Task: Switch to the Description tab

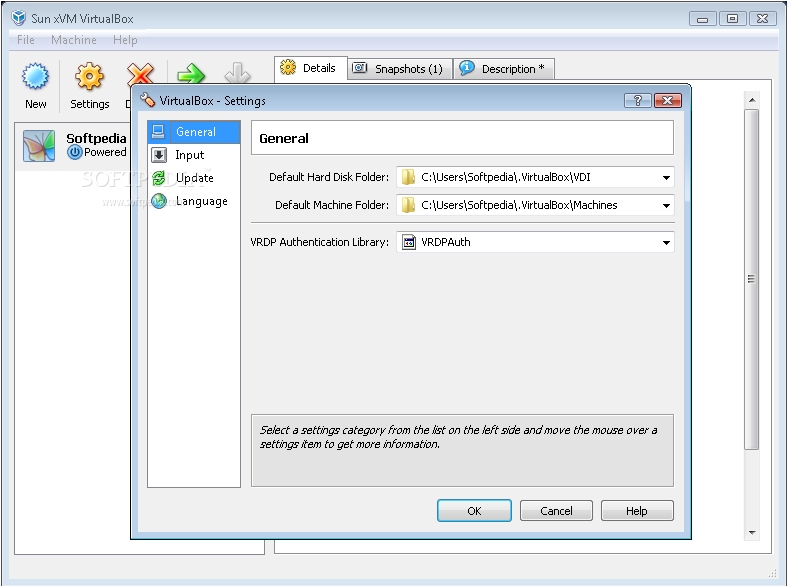Action: click(x=503, y=68)
